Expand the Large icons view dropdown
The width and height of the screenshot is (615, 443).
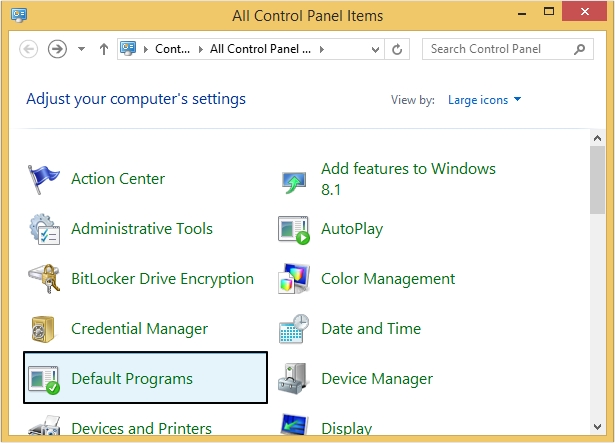click(485, 100)
